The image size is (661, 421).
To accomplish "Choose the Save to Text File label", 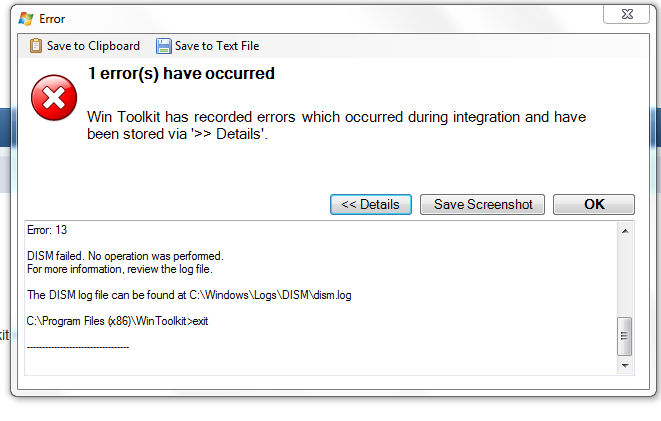I will point(217,46).
